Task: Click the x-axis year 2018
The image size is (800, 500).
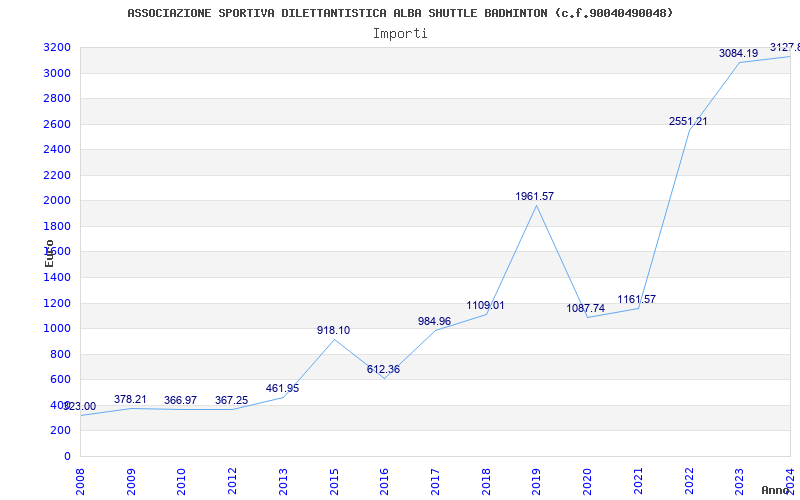Action: click(x=486, y=481)
